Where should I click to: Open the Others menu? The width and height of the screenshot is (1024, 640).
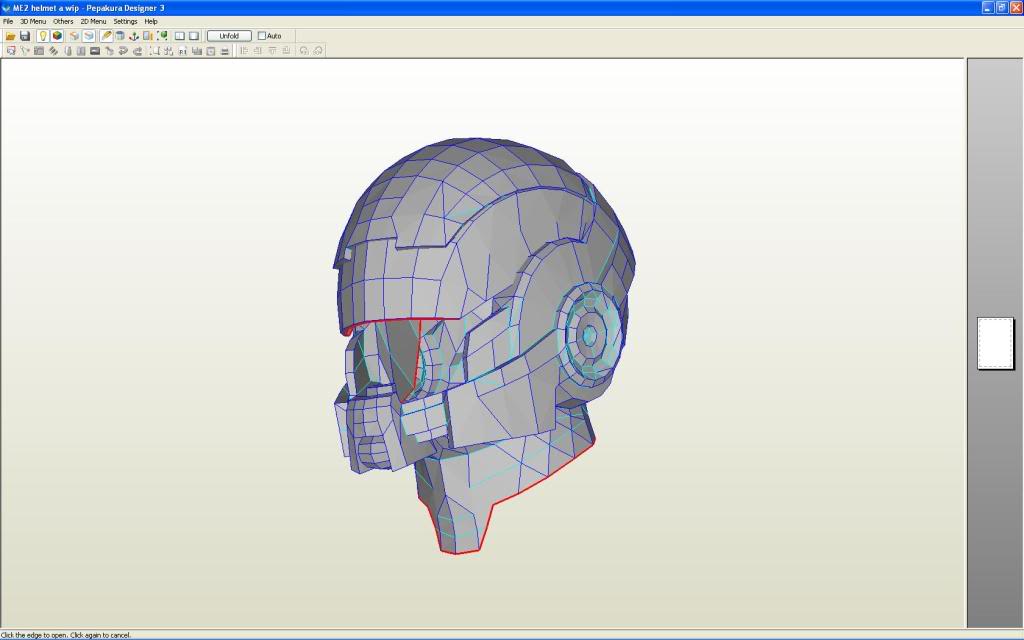click(63, 21)
